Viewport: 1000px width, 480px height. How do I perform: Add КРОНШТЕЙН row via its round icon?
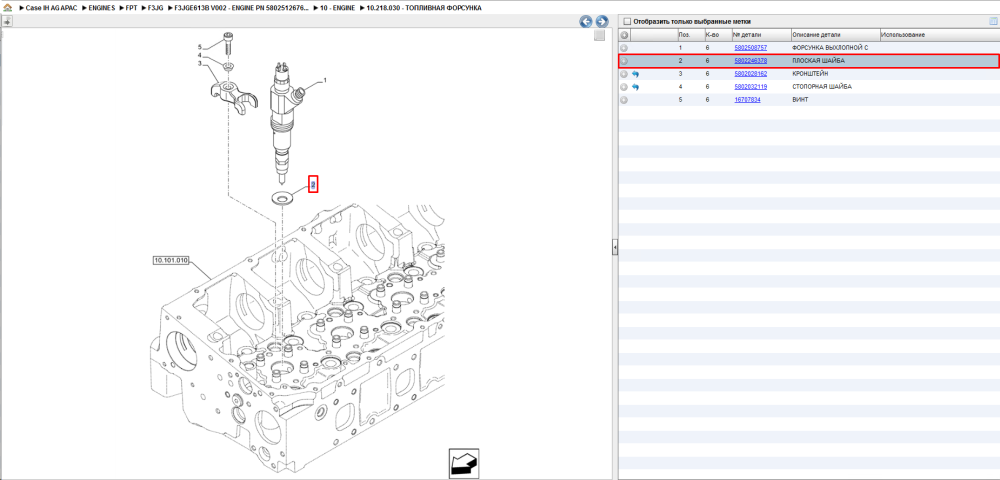tap(624, 74)
